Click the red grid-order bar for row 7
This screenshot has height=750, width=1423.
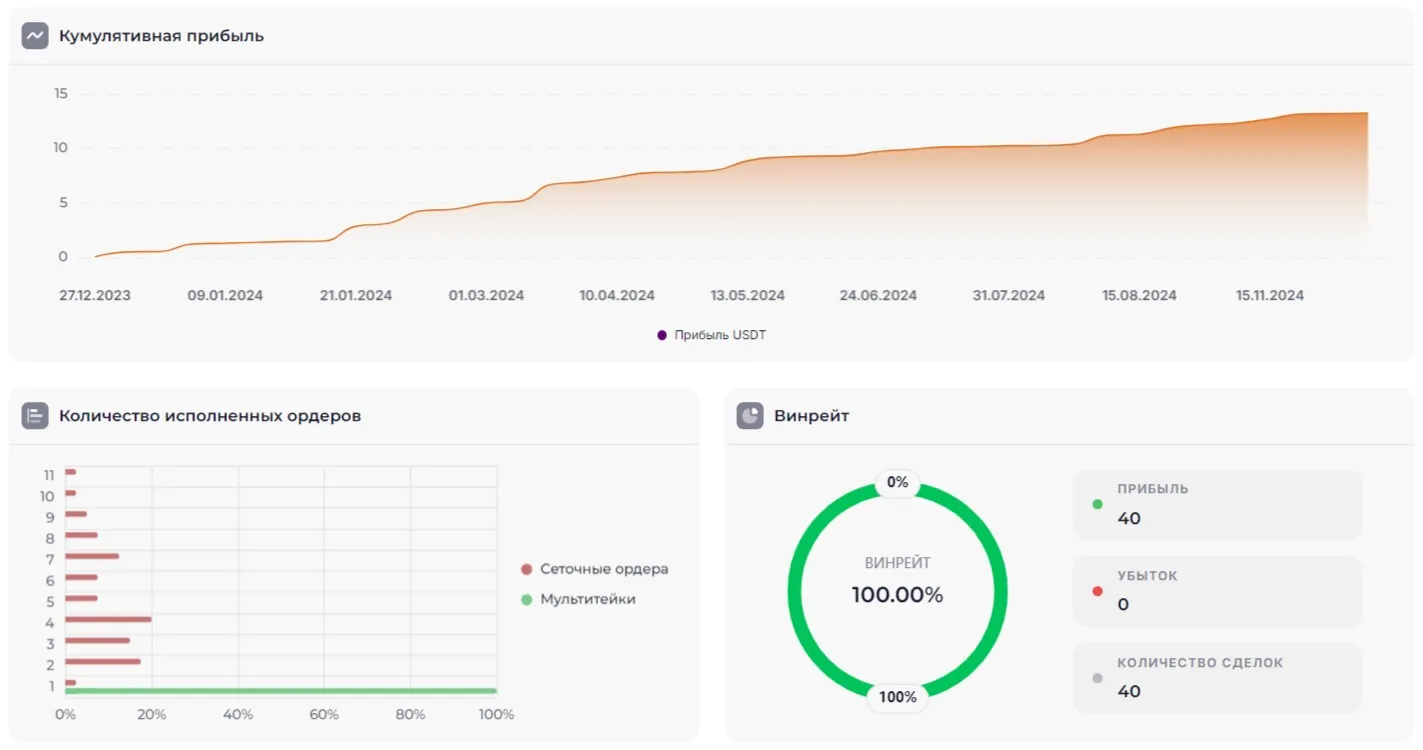pyautogui.click(x=92, y=556)
